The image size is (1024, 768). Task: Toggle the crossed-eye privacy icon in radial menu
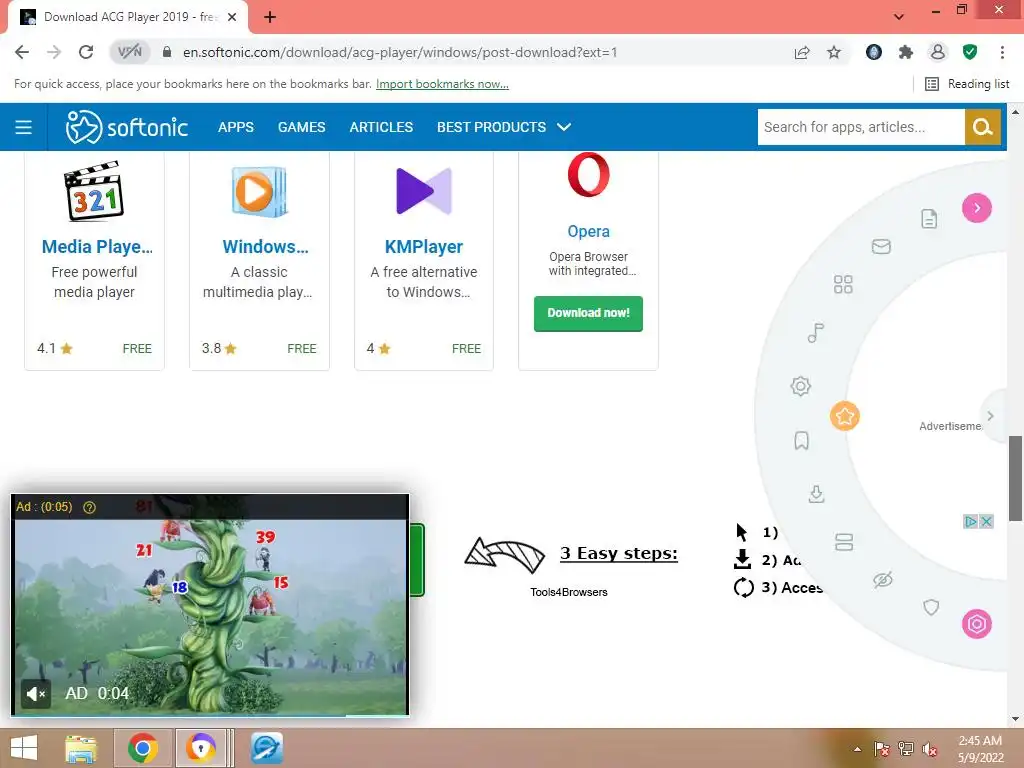[882, 579]
